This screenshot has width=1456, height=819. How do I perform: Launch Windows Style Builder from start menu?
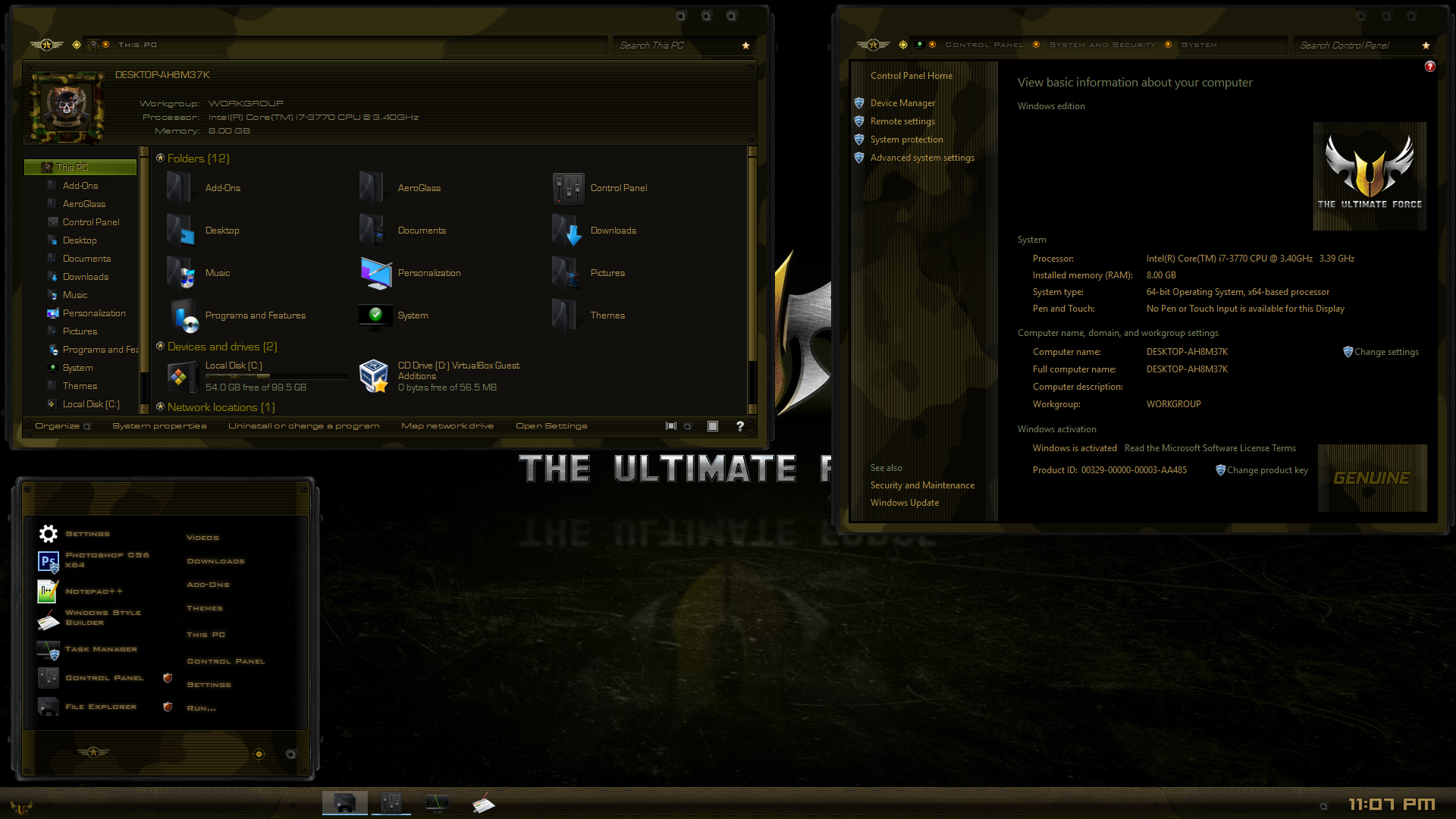(48, 620)
